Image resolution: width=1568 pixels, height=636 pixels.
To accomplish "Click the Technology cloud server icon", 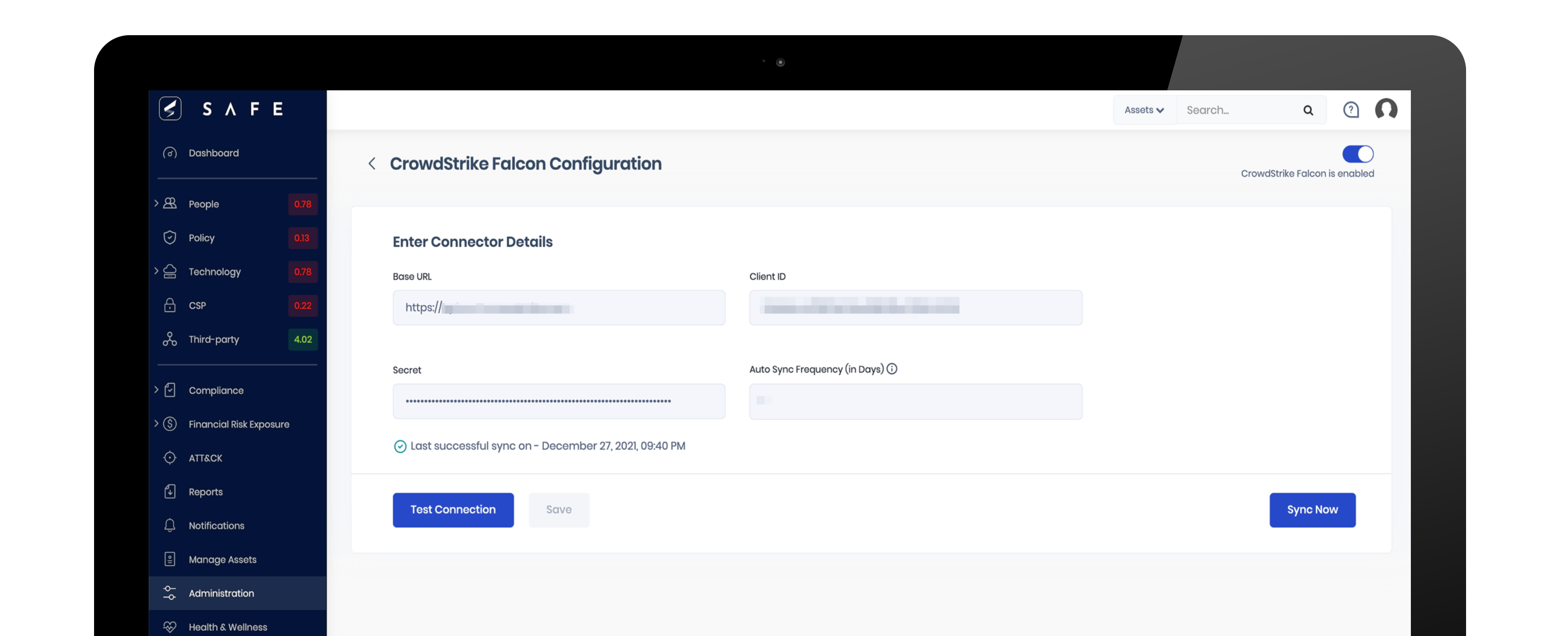I will click(170, 272).
